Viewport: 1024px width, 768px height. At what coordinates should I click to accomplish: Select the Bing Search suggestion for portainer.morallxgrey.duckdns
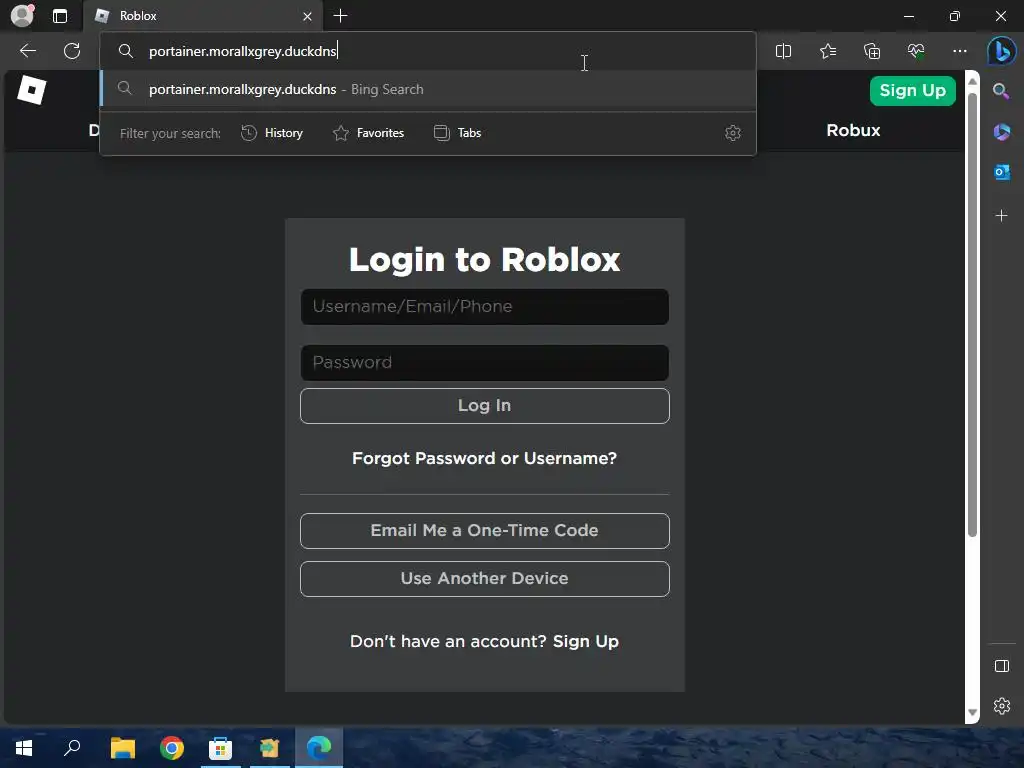pyautogui.click(x=428, y=89)
